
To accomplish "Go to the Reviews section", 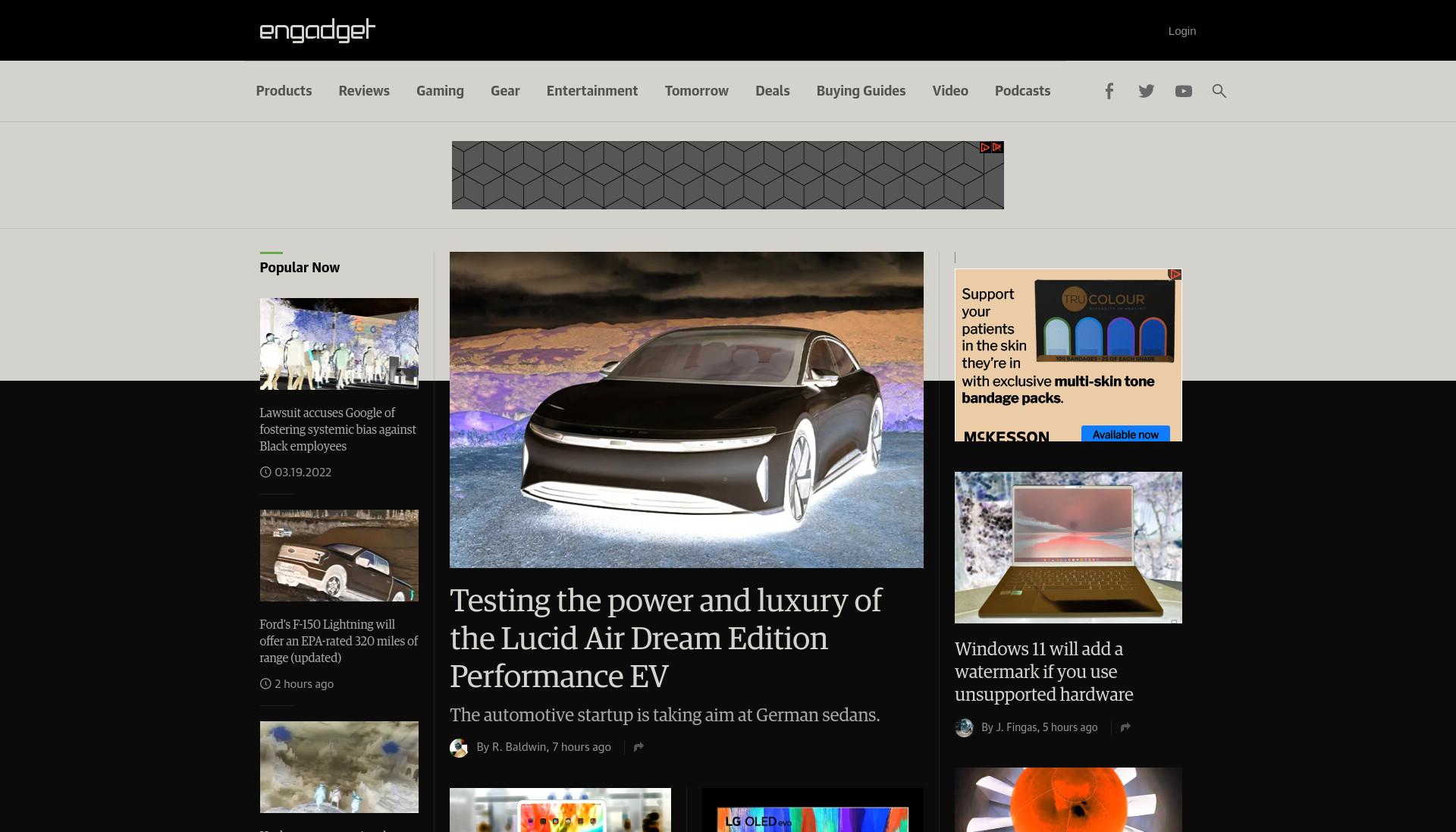I will coord(364,91).
